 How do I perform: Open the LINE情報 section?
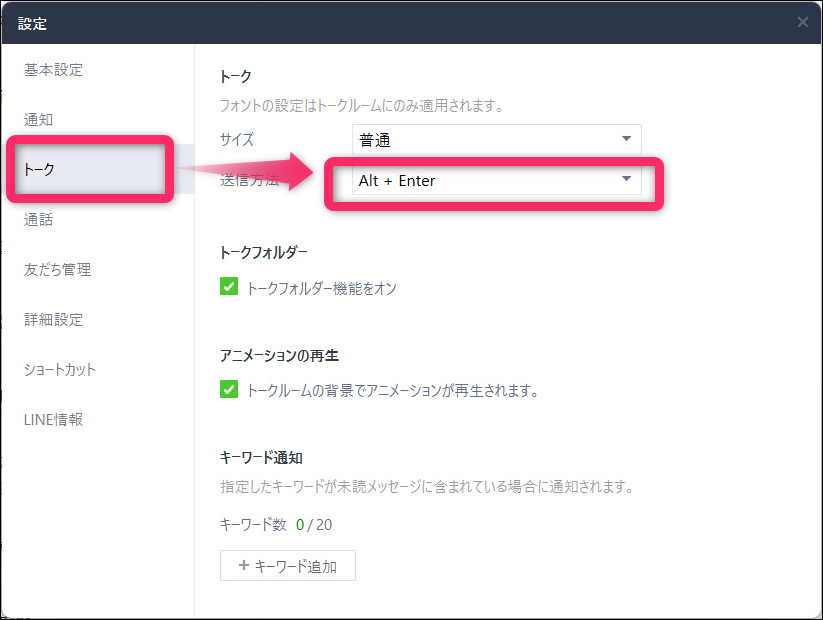53,419
